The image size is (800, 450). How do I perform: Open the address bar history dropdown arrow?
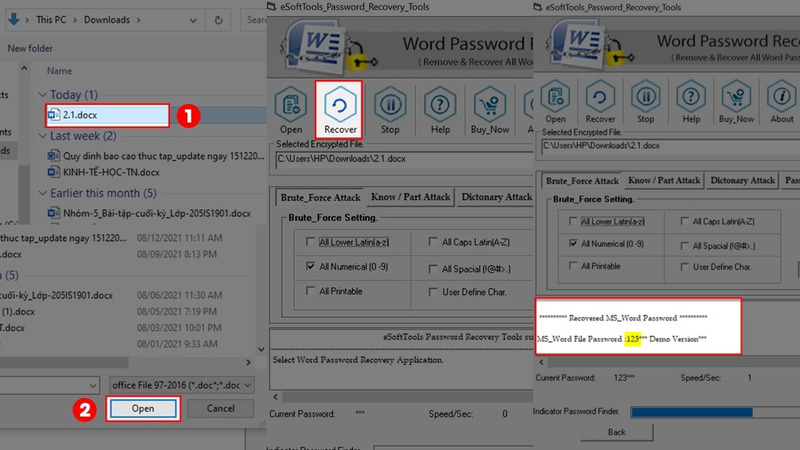(193, 20)
